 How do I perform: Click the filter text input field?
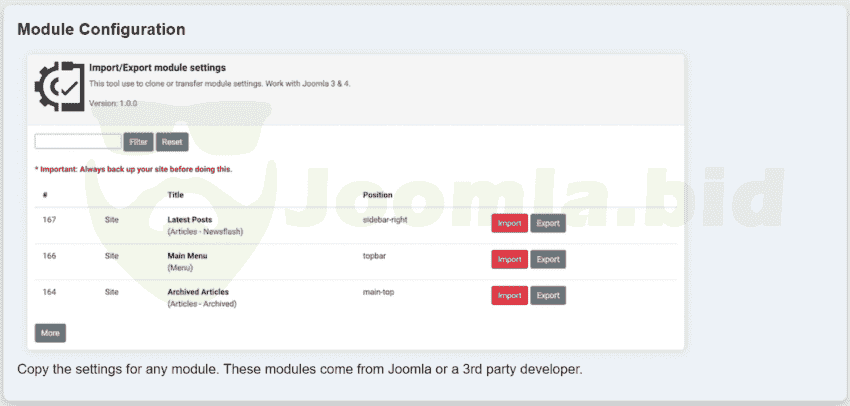77,142
